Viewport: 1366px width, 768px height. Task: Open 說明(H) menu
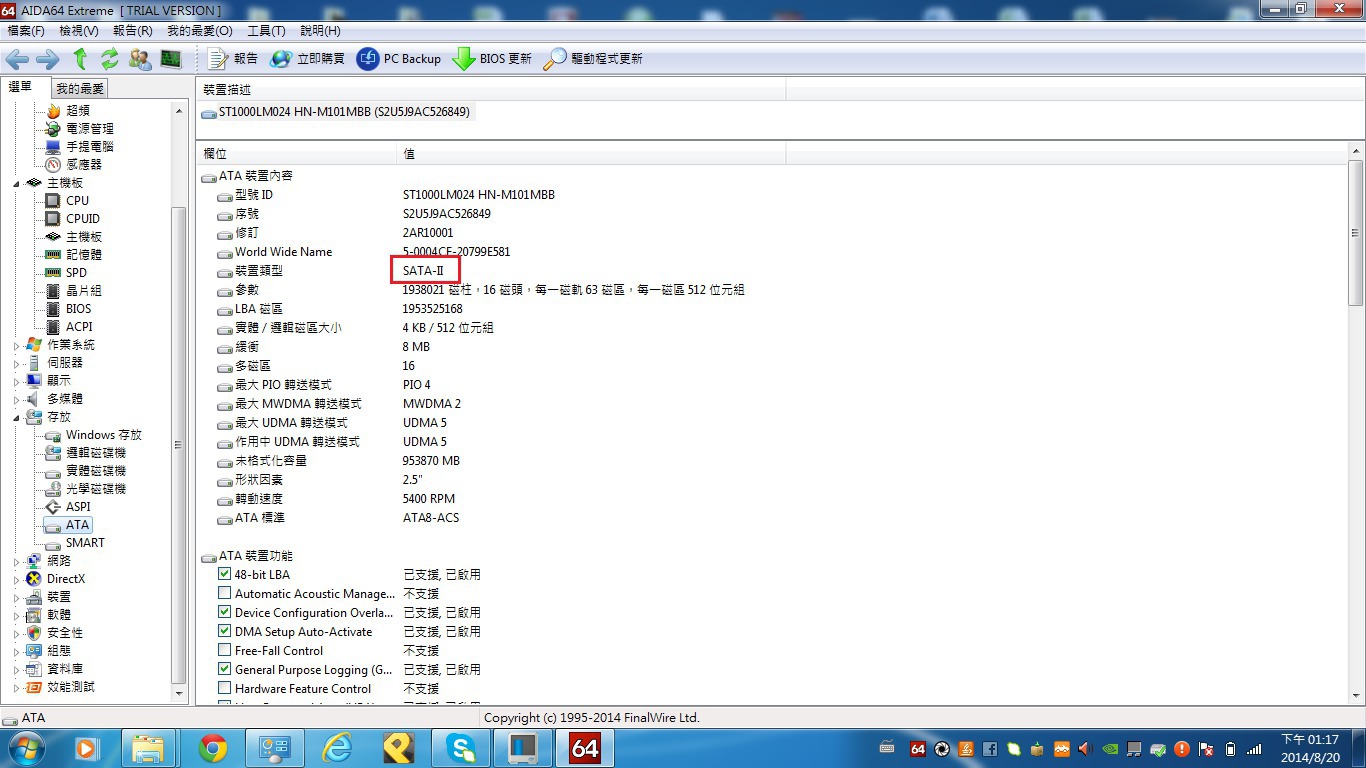tap(320, 31)
